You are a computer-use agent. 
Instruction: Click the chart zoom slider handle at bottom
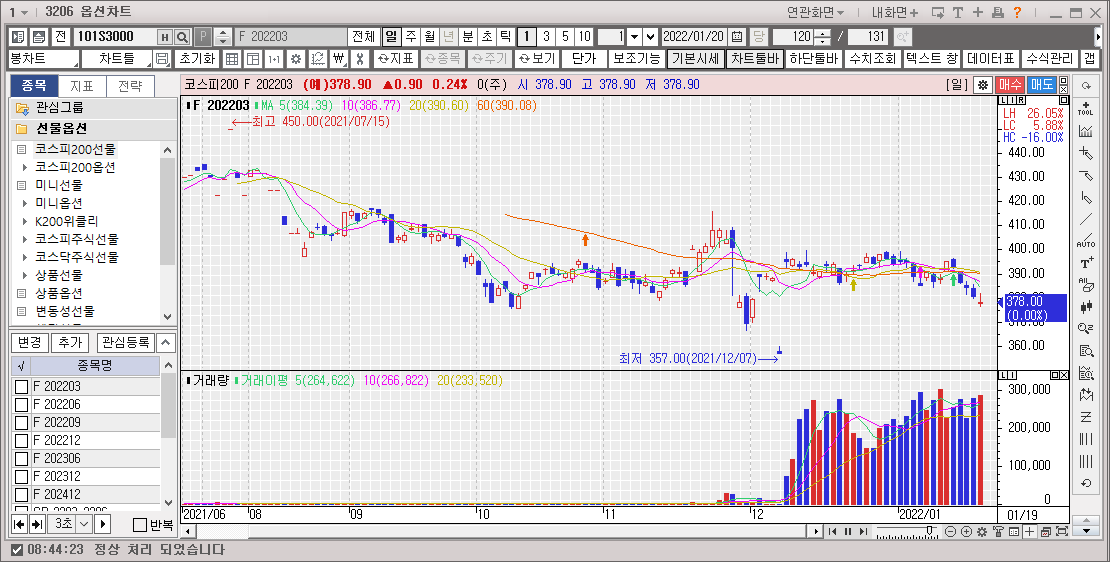pos(929,529)
